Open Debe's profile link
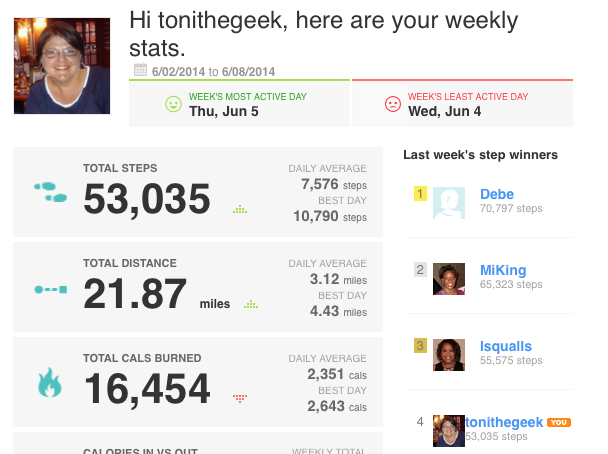 click(x=497, y=194)
